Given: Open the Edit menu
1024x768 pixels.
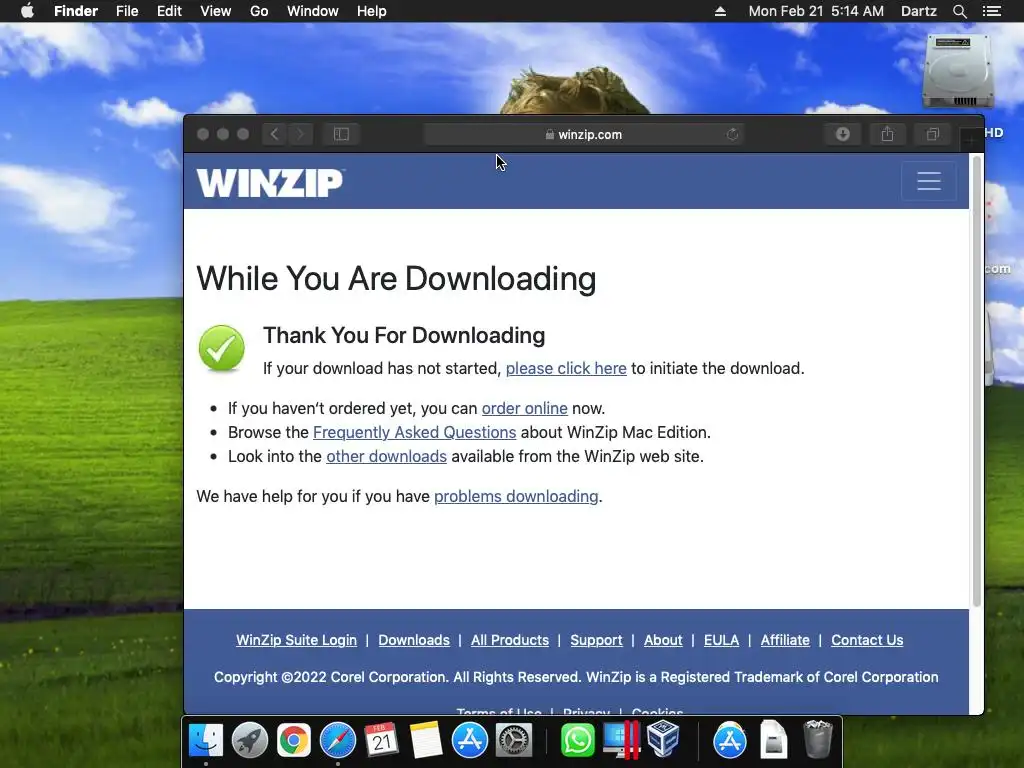Looking at the screenshot, I should pyautogui.click(x=169, y=11).
